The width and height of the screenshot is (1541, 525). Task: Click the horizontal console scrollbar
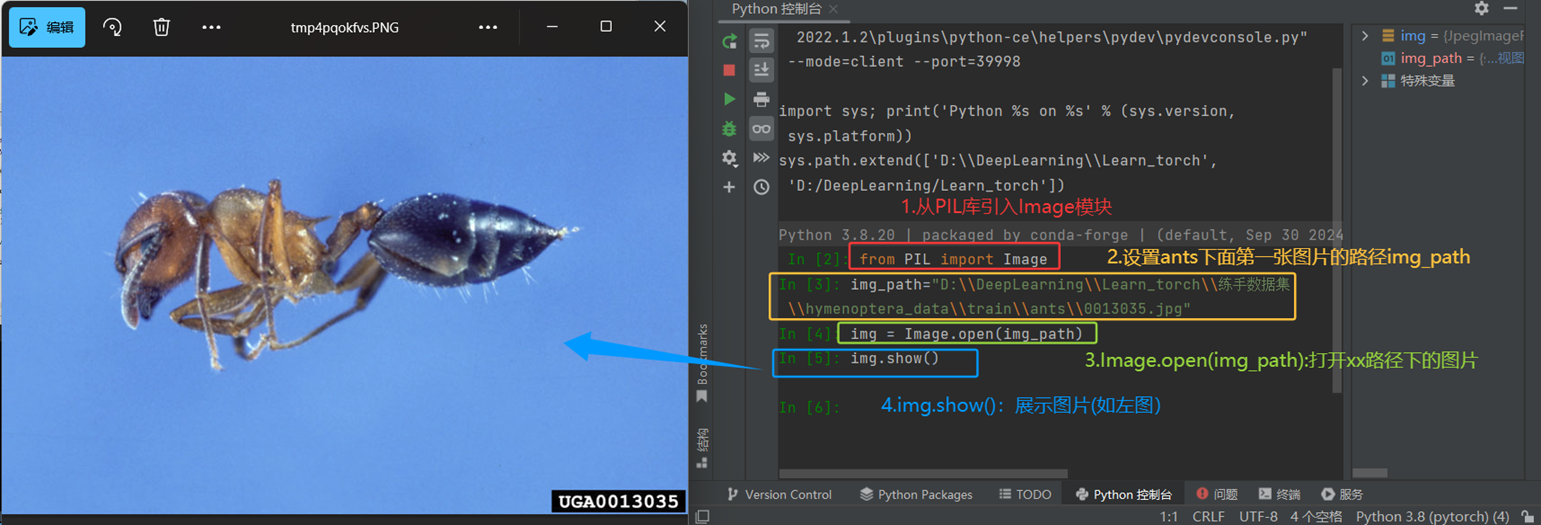coord(923,473)
